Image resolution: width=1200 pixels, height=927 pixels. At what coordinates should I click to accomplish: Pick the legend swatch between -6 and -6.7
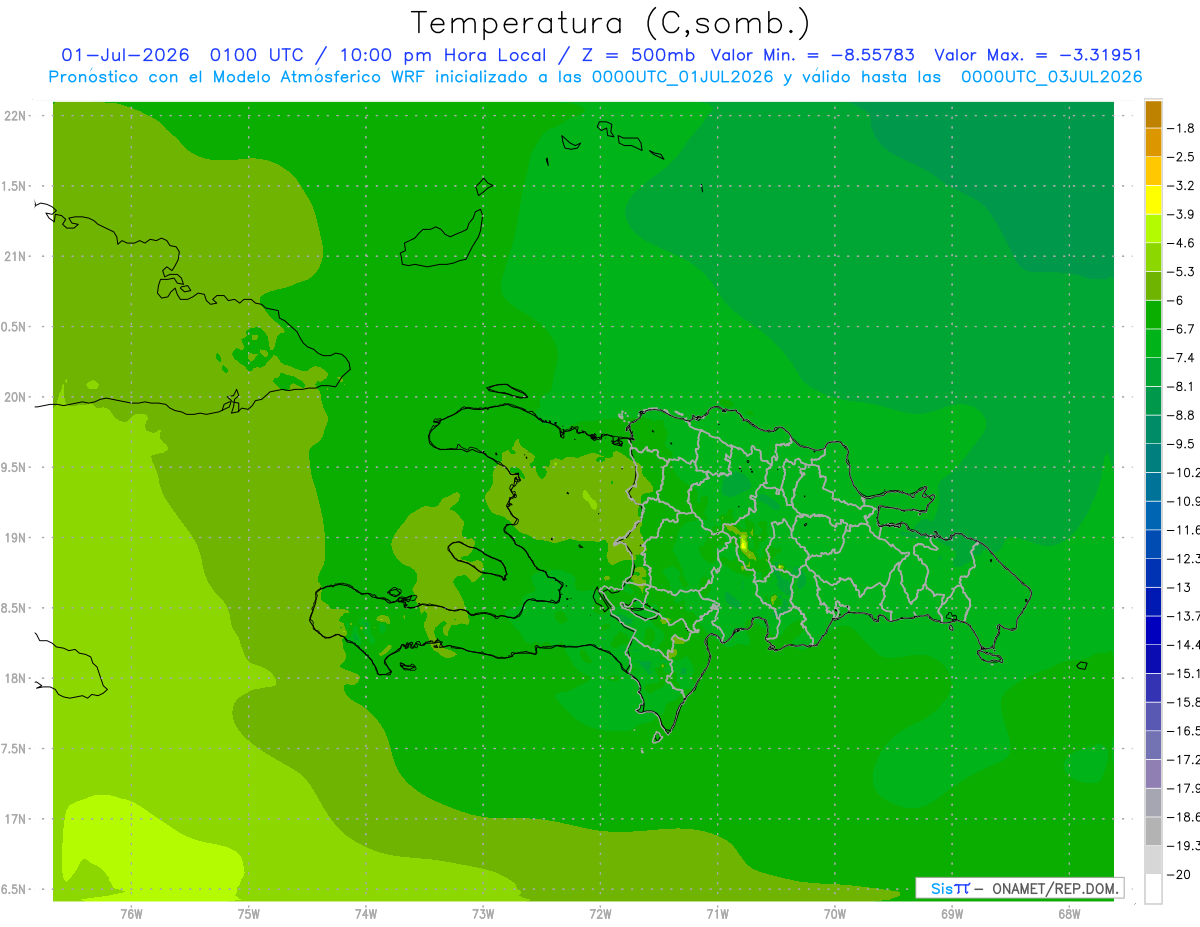[x=1153, y=315]
